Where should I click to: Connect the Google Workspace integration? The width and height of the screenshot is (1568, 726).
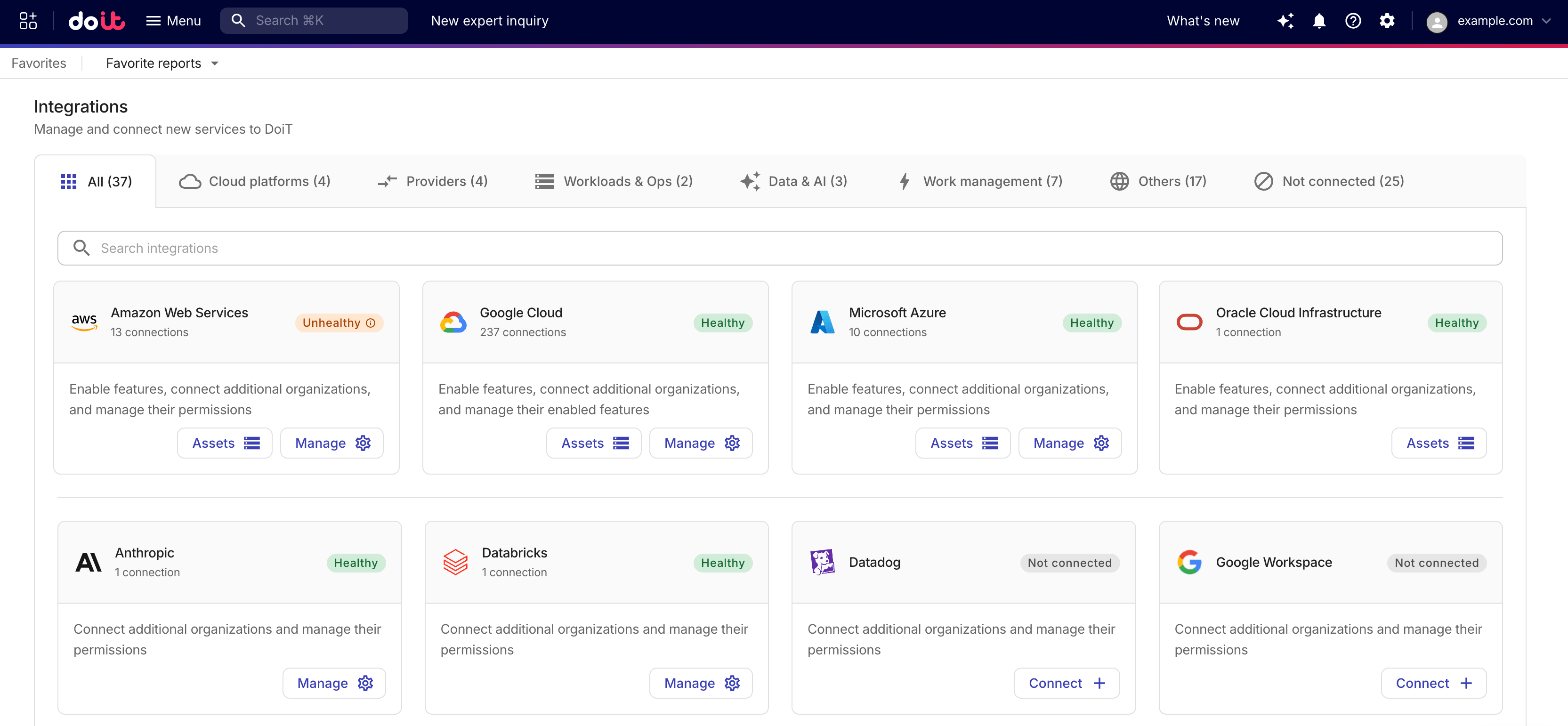1433,683
